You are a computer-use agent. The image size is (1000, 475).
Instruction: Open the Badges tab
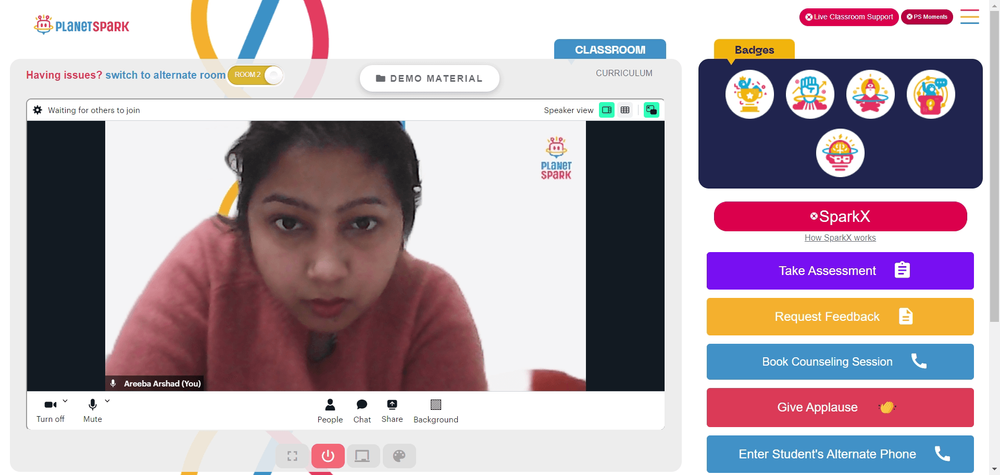(x=754, y=50)
